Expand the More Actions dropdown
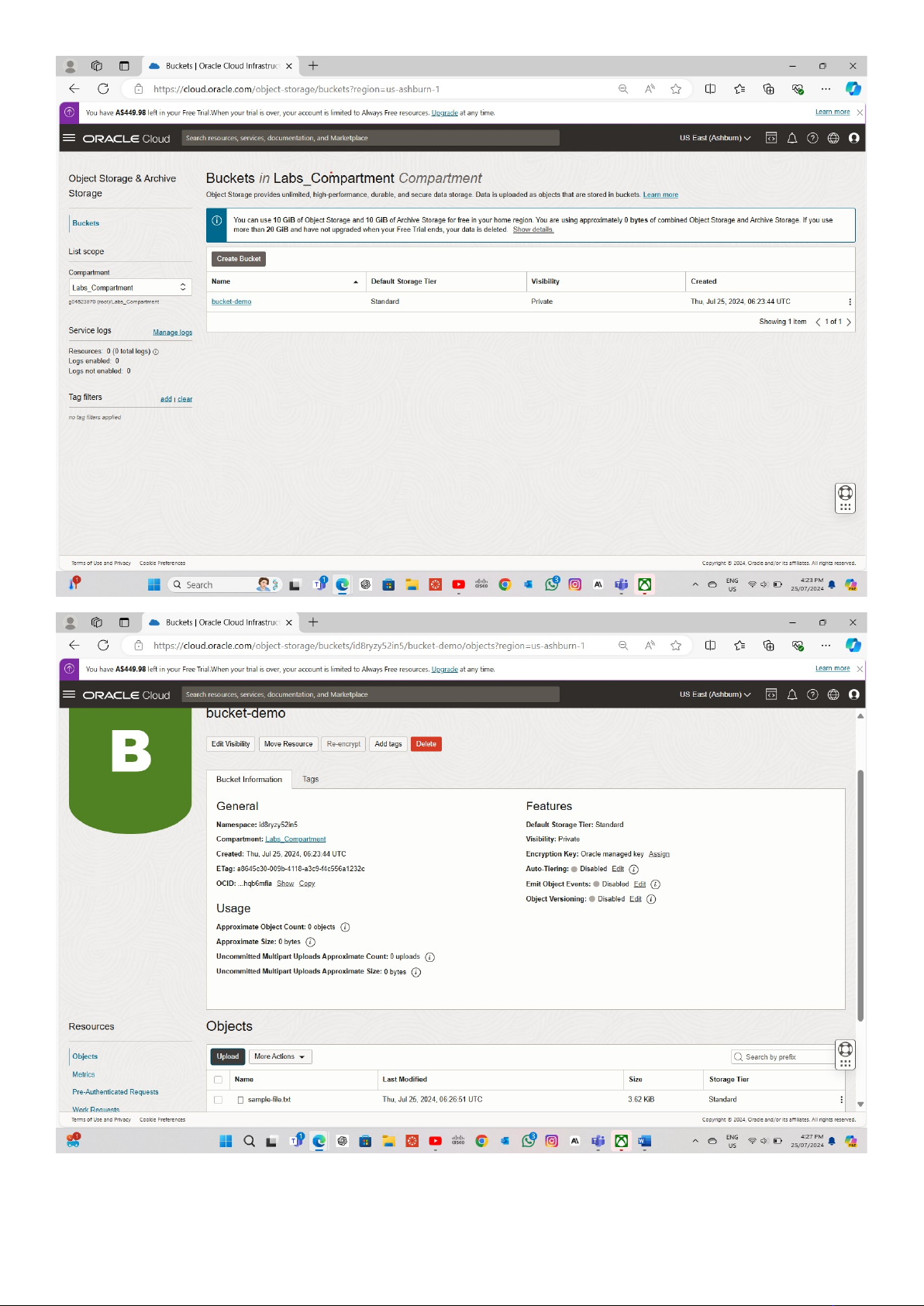924x1306 pixels. pyautogui.click(x=280, y=1056)
